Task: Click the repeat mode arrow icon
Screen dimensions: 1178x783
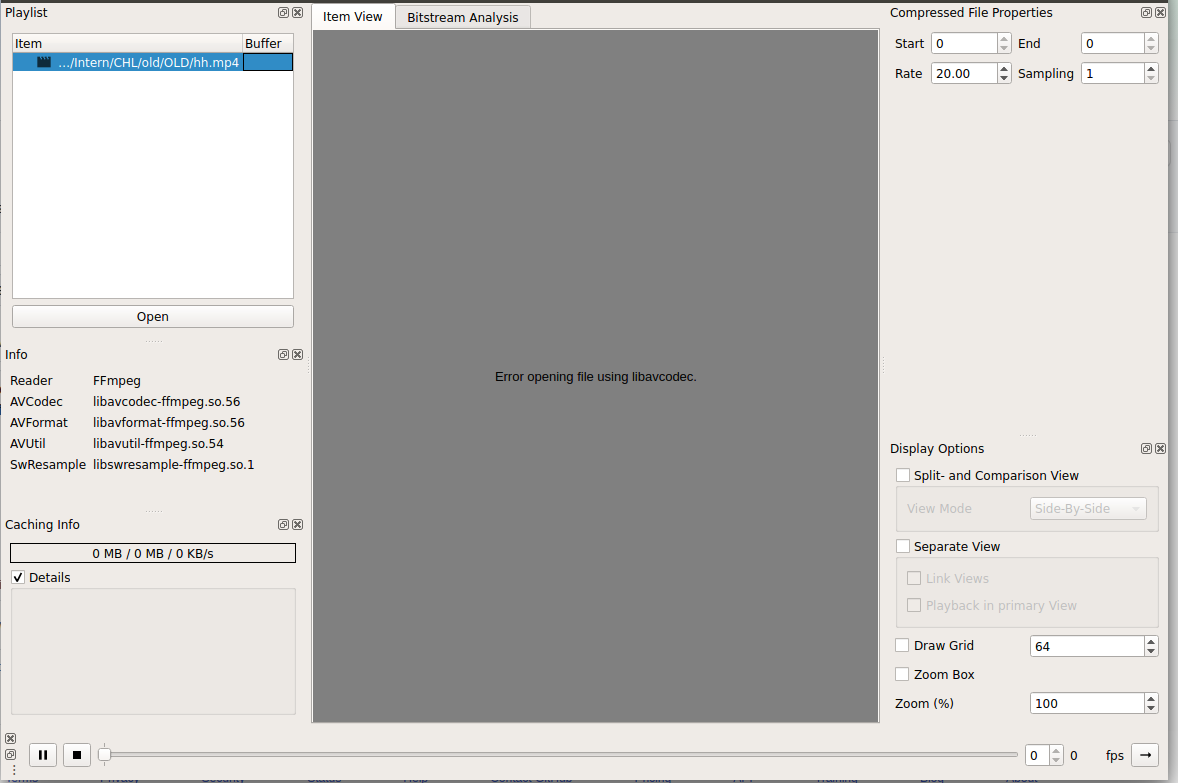Action: (1143, 755)
